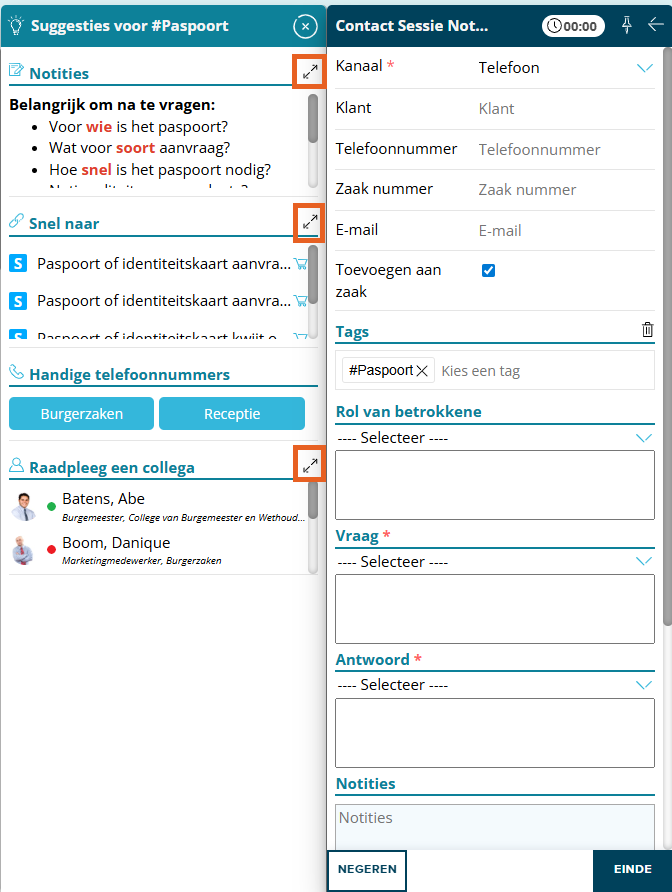
Task: Click the cart icon on first Paspoort link
Action: point(299,264)
